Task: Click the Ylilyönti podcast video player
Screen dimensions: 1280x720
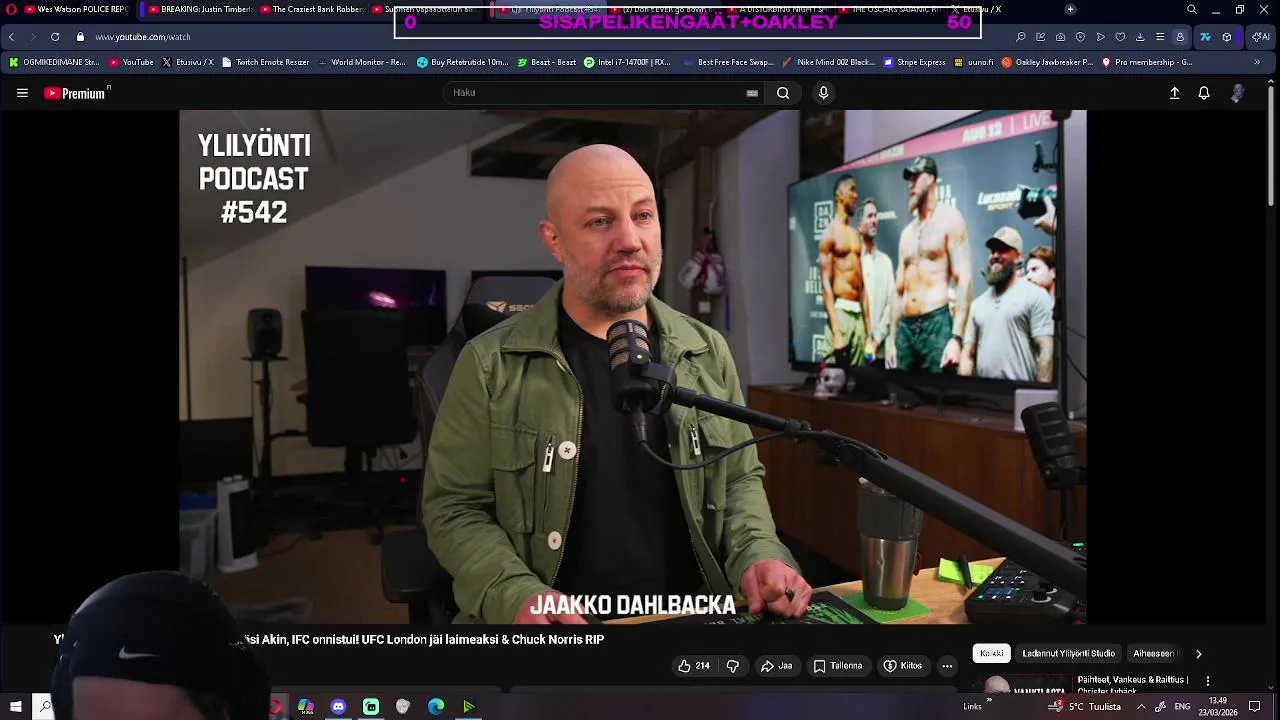Action: pos(632,367)
